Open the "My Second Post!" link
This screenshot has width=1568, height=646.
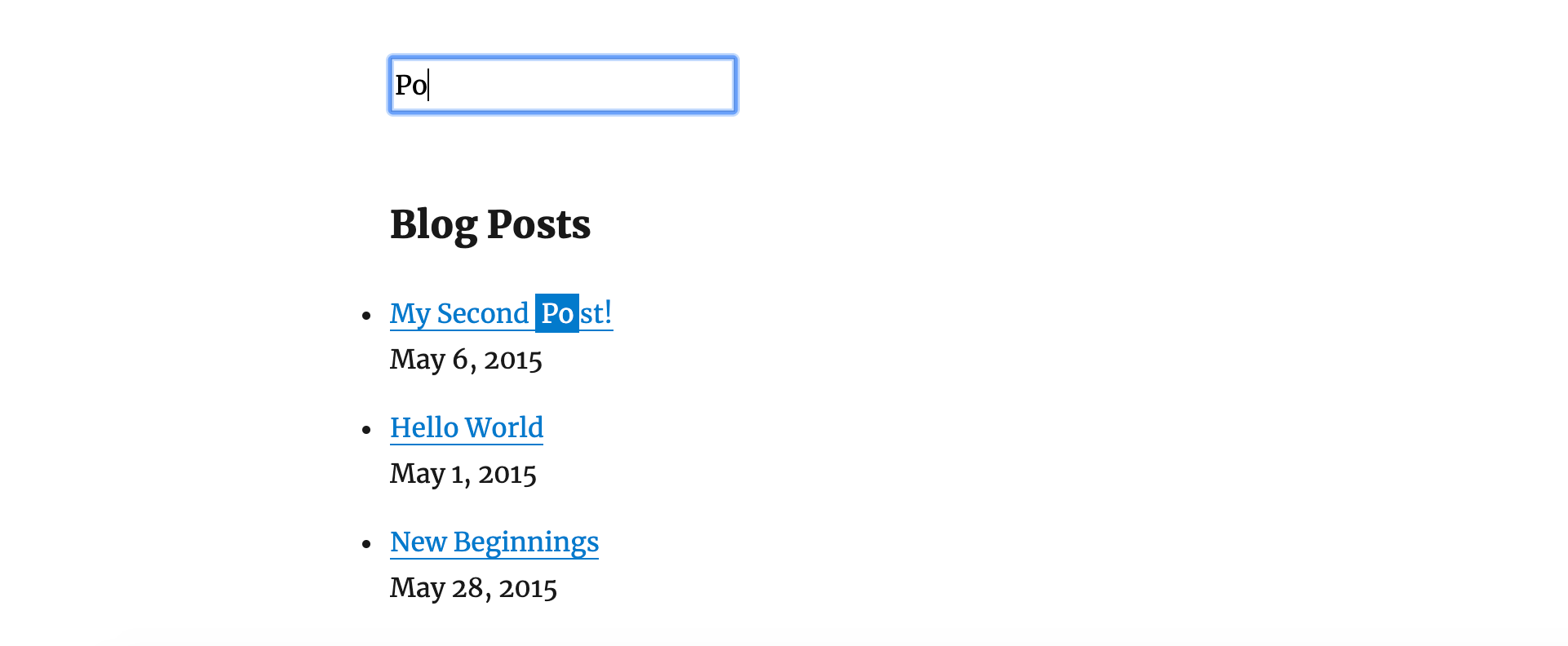pos(501,313)
